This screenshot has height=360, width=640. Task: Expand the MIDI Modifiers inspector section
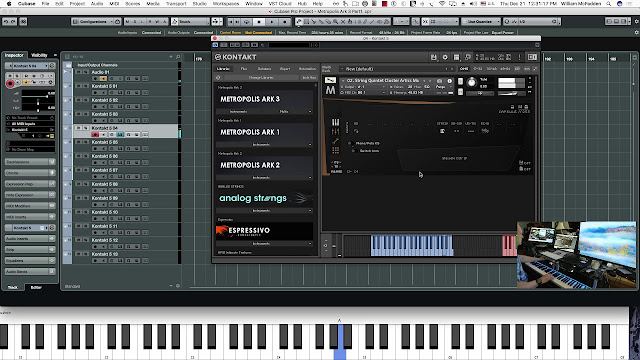click(x=29, y=206)
